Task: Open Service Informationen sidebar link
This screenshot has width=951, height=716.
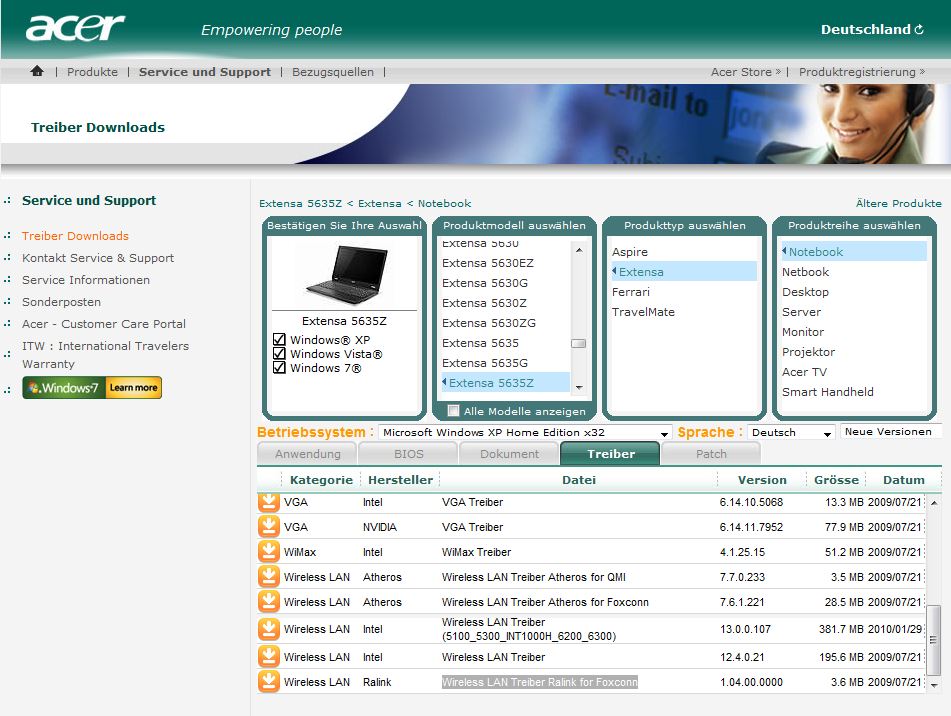Action: [x=86, y=279]
